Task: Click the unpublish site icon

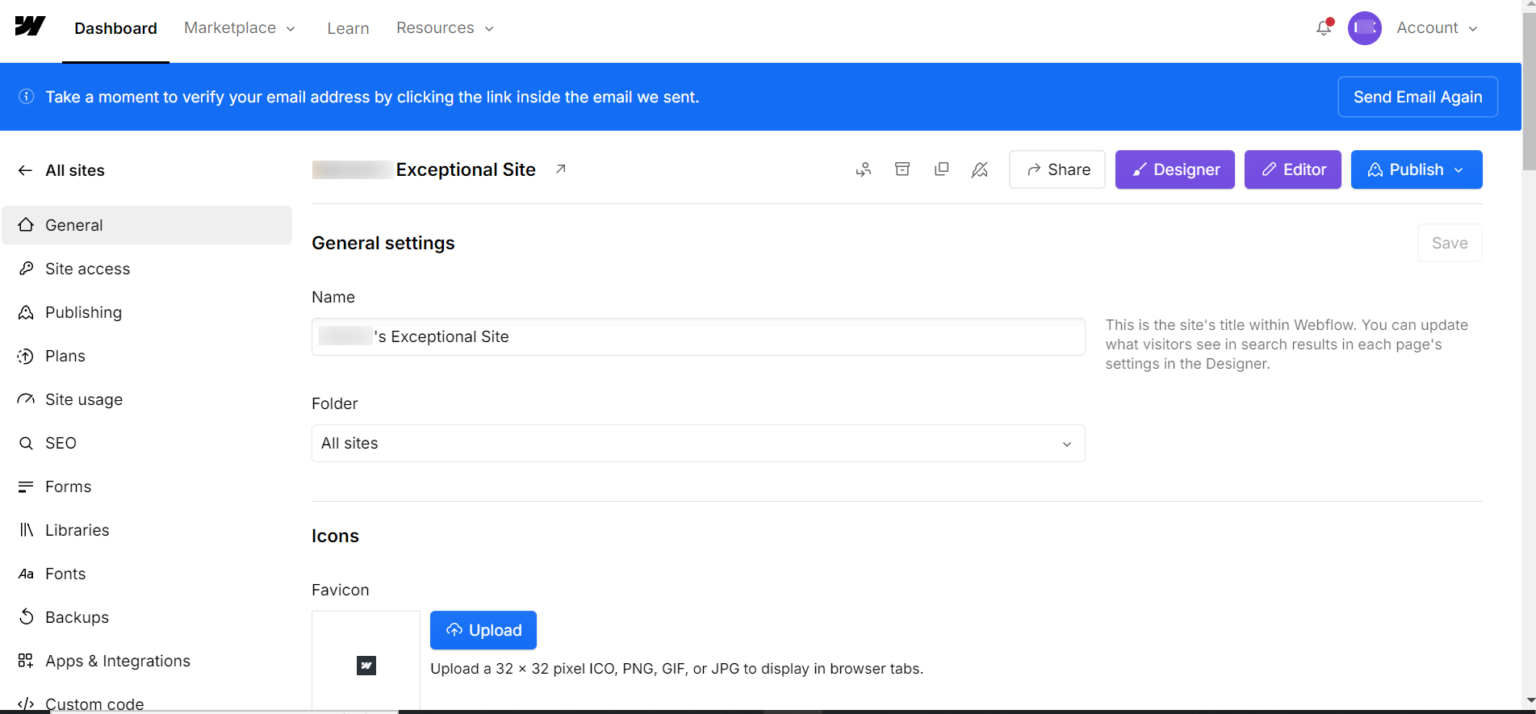Action: (x=980, y=170)
